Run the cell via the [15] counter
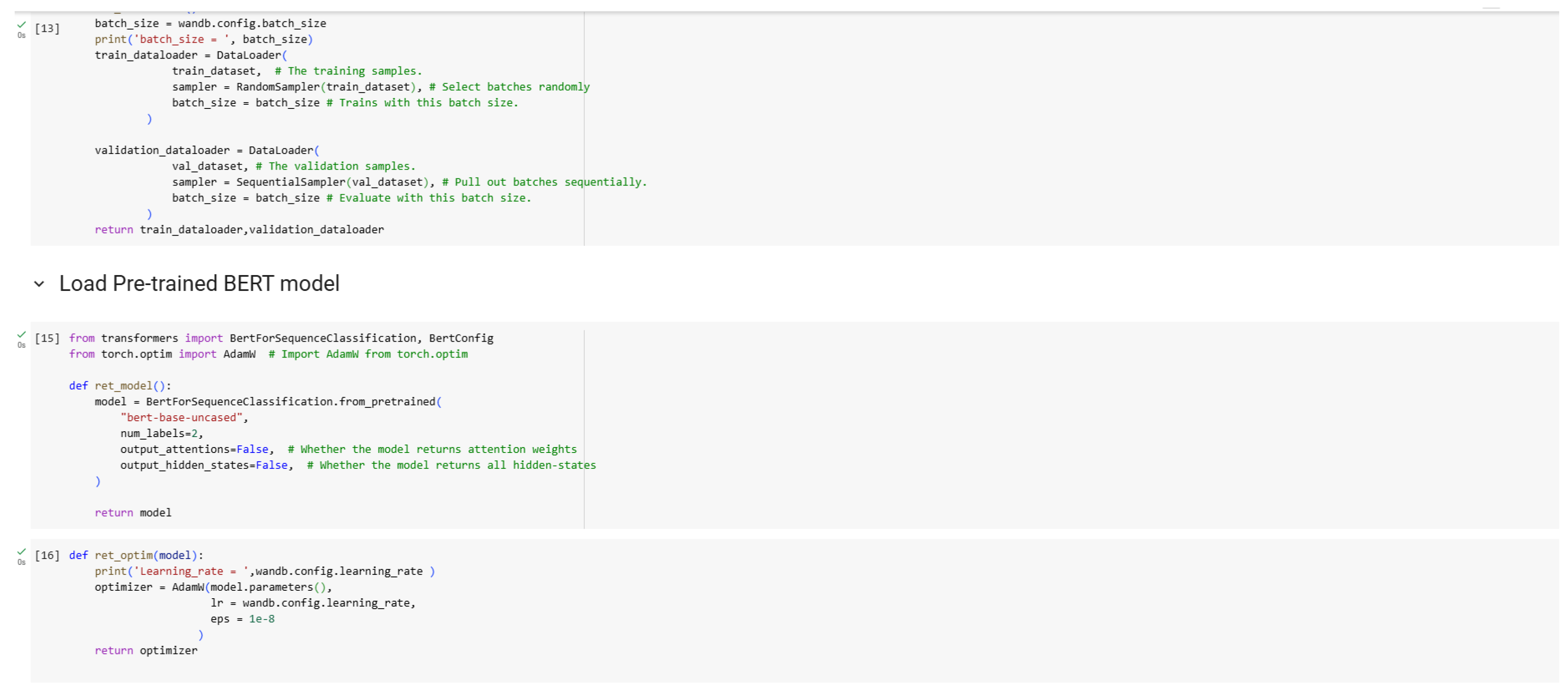The width and height of the screenshot is (1568, 692). click(47, 338)
